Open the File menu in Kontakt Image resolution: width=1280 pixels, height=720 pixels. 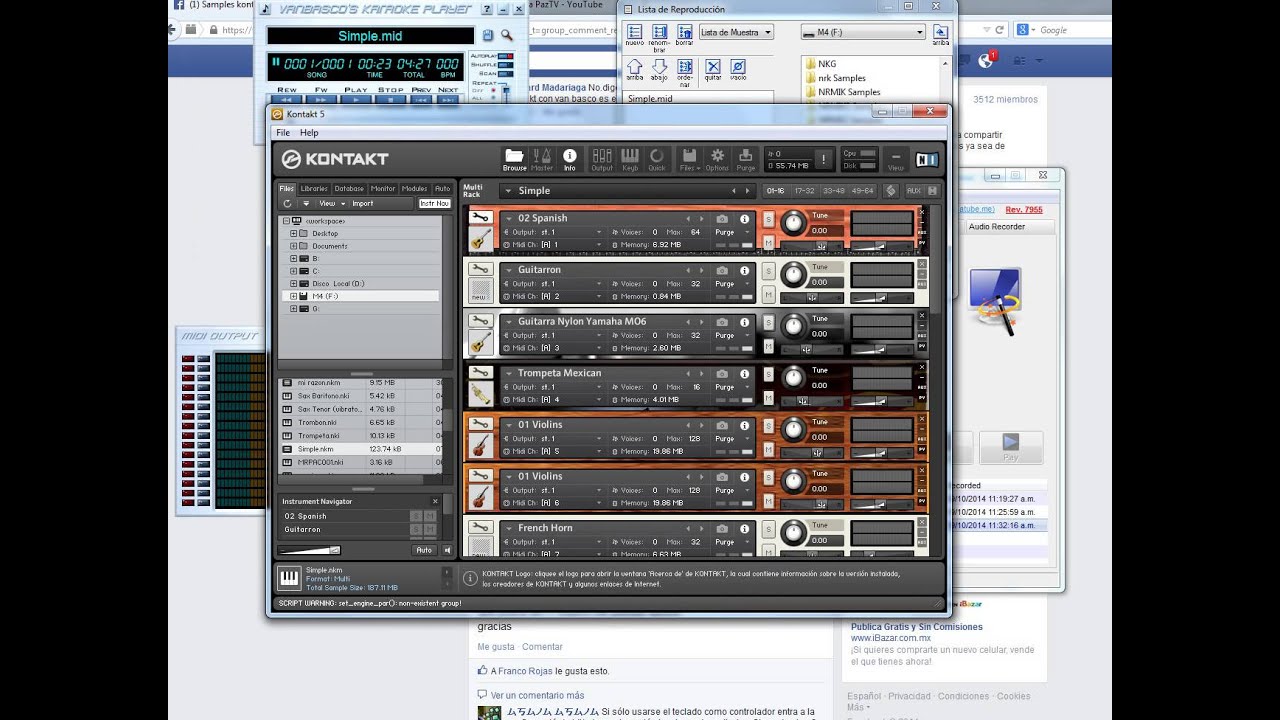283,132
